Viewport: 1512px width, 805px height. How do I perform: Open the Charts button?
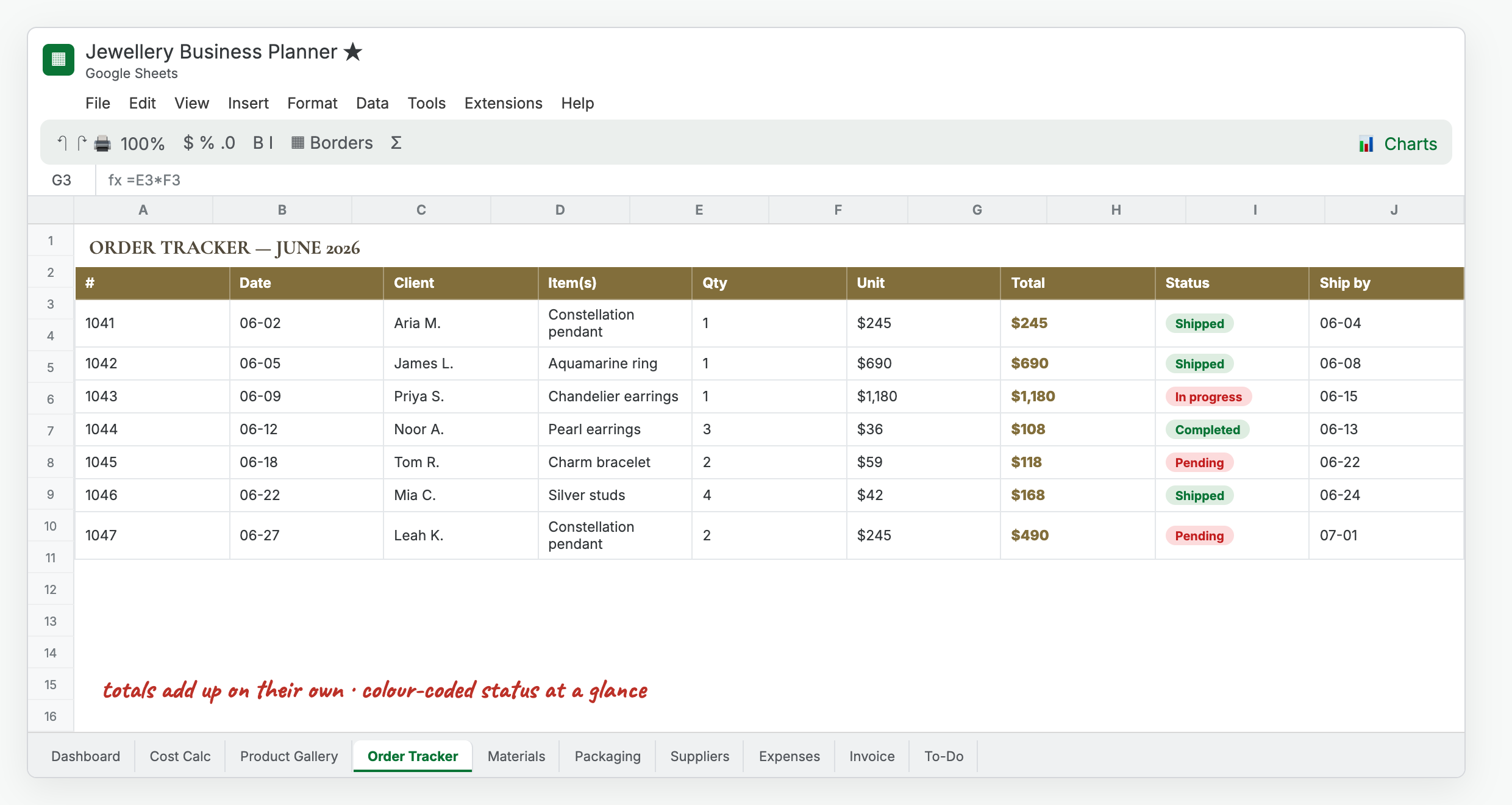pos(1398,144)
